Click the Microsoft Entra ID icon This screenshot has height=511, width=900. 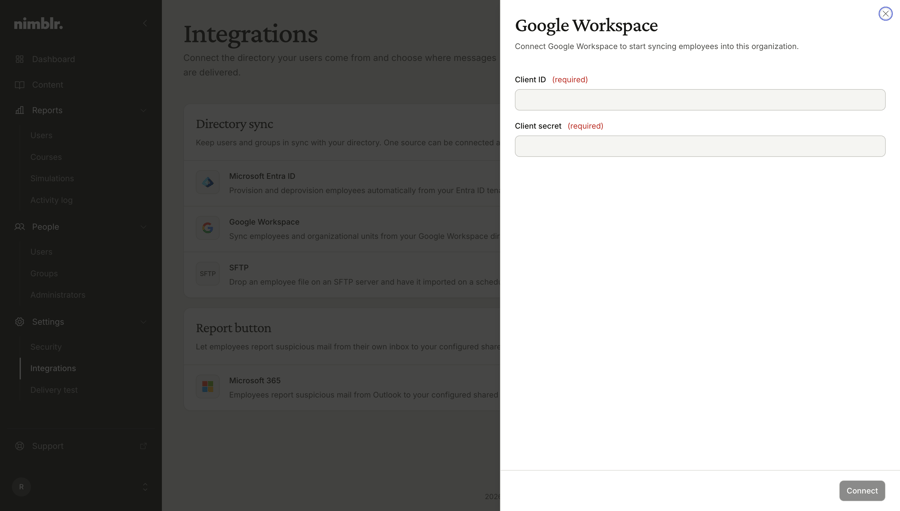click(x=208, y=183)
